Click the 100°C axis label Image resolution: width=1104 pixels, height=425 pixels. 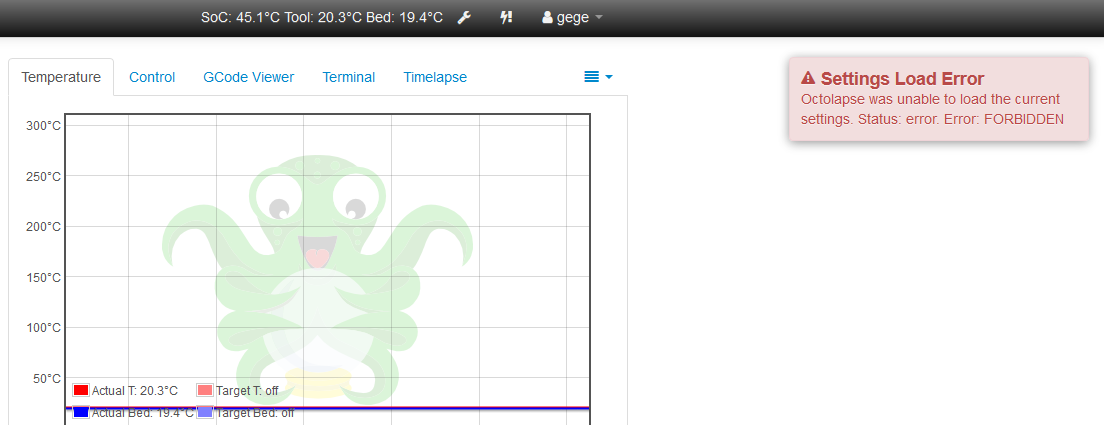point(44,328)
